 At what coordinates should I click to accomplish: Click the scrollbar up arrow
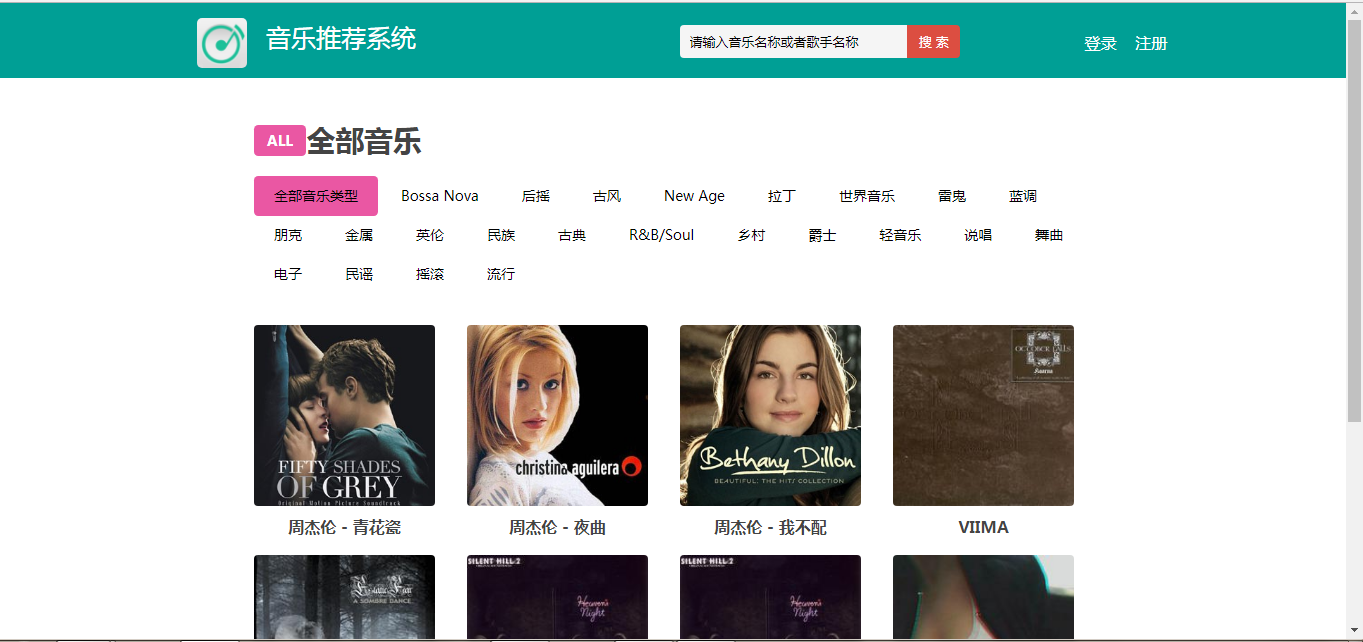click(x=1354, y=10)
